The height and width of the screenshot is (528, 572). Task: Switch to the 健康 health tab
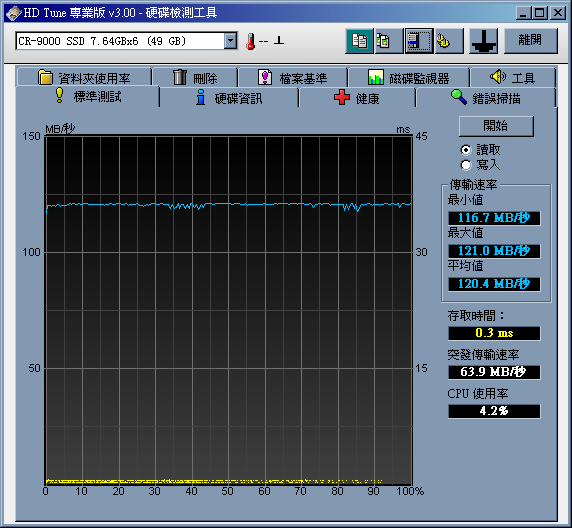coord(357,98)
